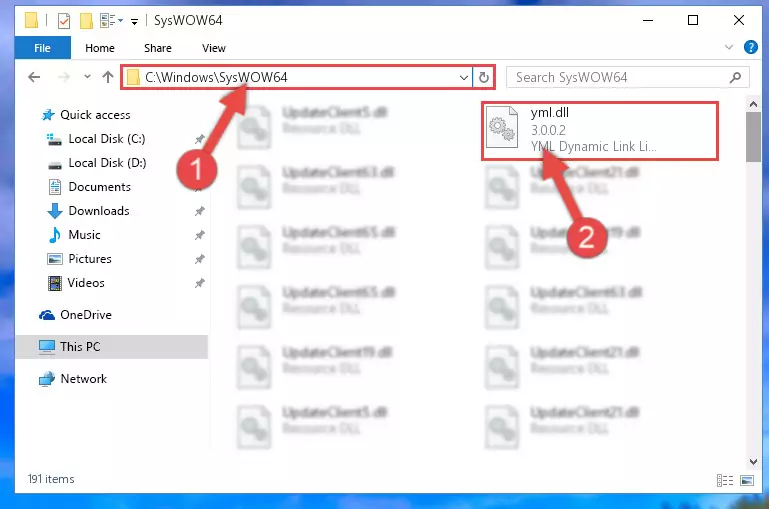This screenshot has height=509, width=769.
Task: Open Documents in the sidebar
Action: coord(100,187)
